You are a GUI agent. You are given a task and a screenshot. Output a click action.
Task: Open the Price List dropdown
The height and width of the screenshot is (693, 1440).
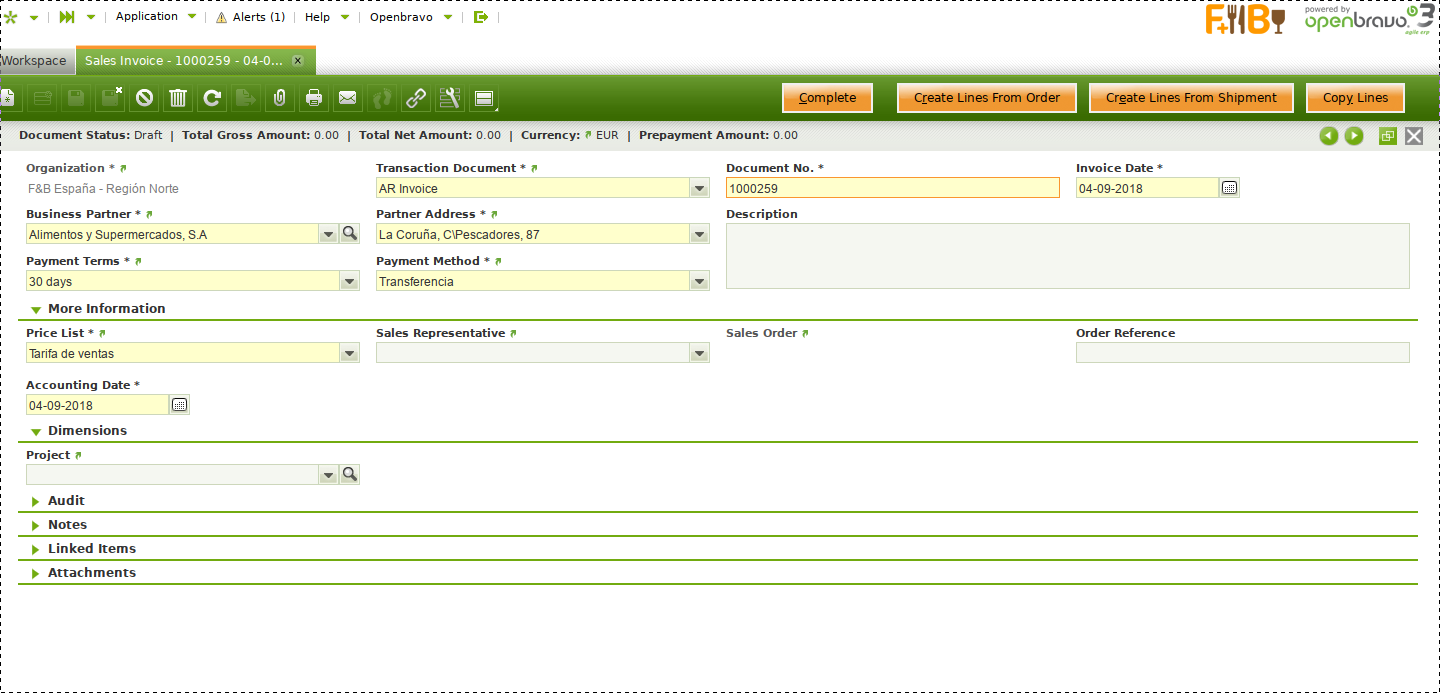coord(349,353)
